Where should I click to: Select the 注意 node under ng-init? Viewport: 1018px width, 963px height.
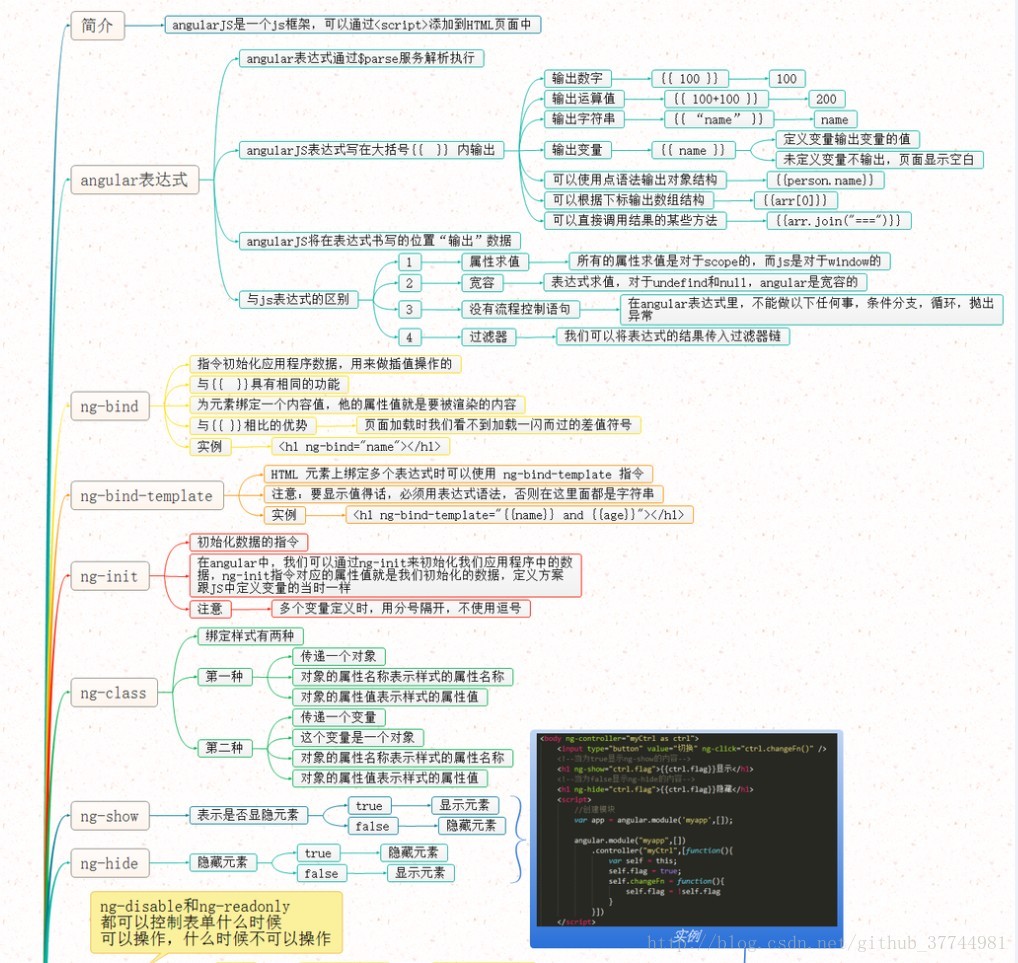point(210,608)
